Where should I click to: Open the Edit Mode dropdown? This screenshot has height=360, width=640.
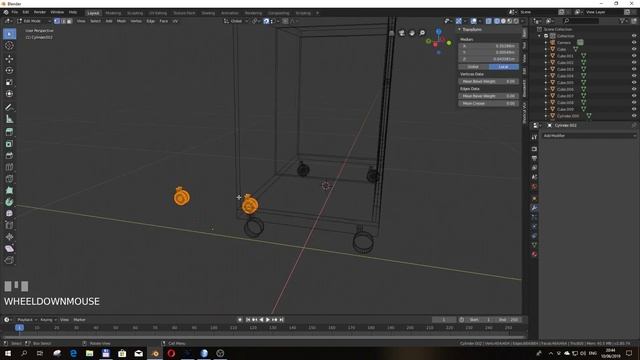(x=34, y=21)
